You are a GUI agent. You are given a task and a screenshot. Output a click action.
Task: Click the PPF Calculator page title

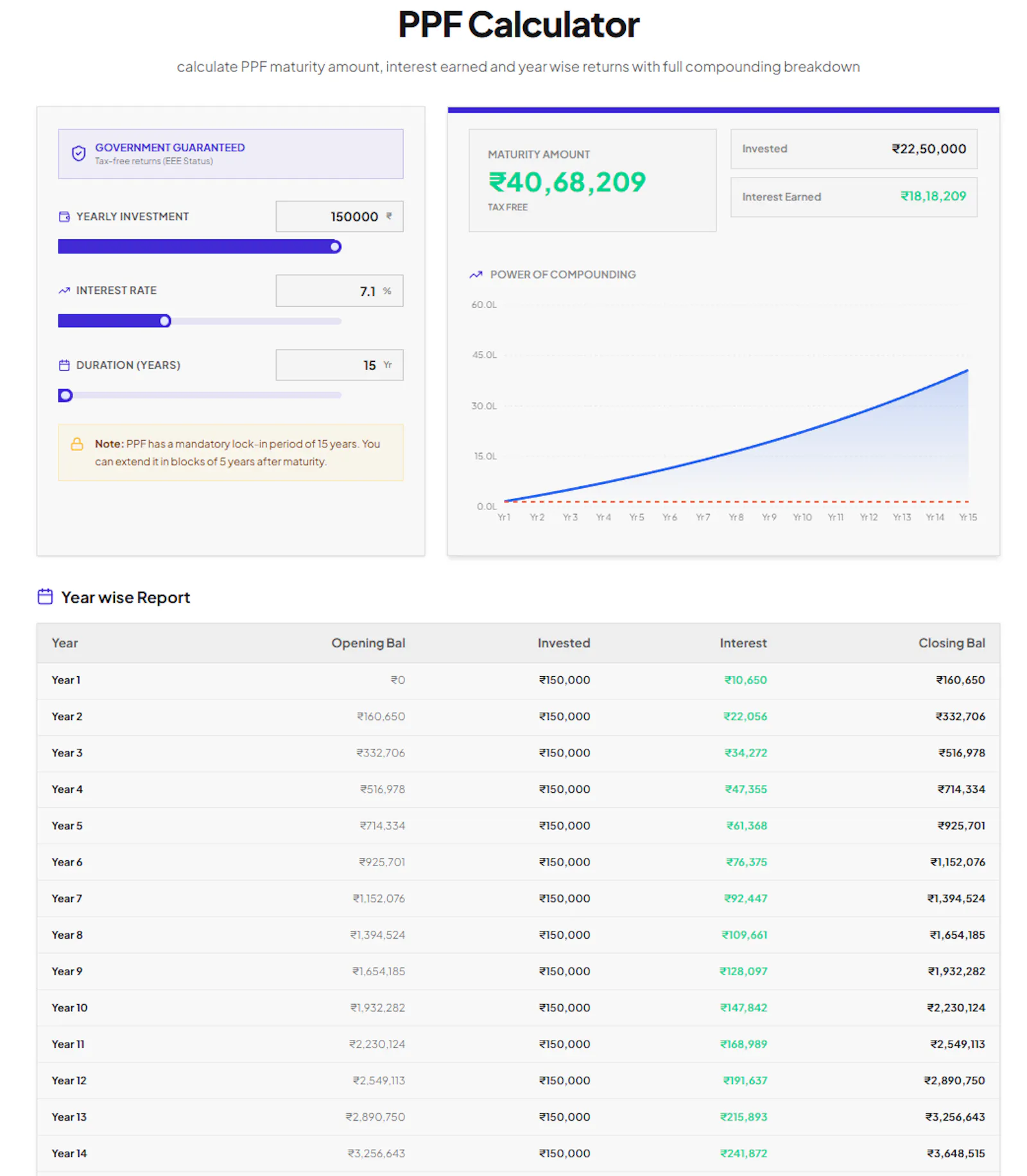[519, 24]
